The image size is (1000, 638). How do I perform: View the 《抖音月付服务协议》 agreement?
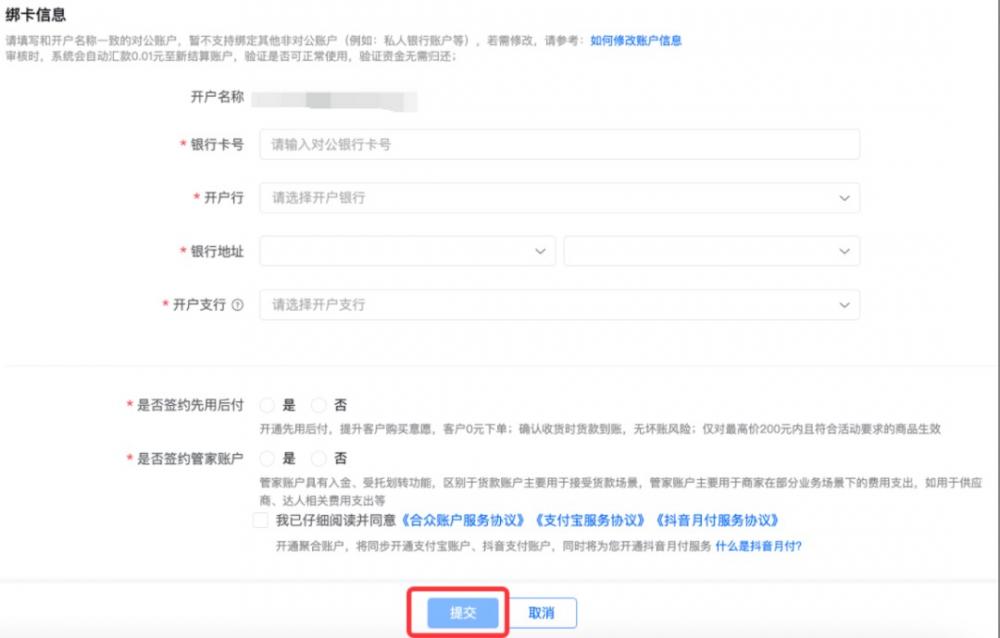click(x=716, y=520)
